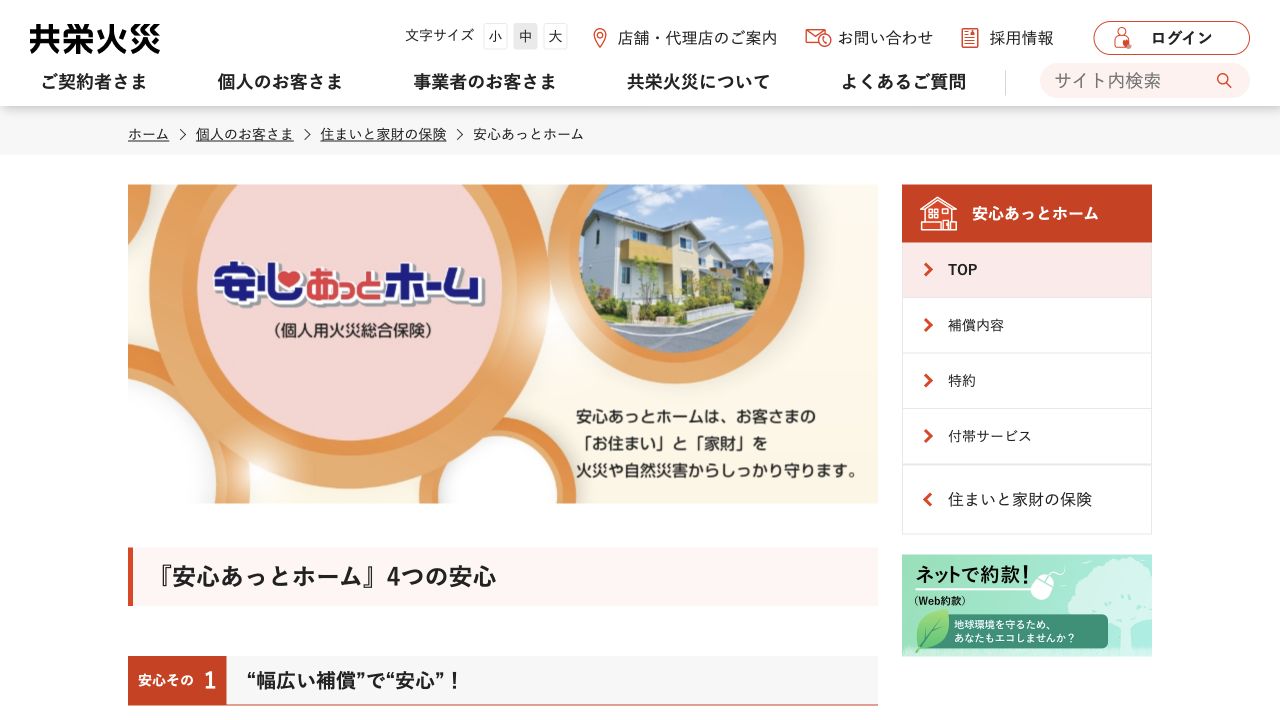This screenshot has height=720, width=1280.
Task: Select 補償内容 in the sidebar
Action: point(1026,326)
